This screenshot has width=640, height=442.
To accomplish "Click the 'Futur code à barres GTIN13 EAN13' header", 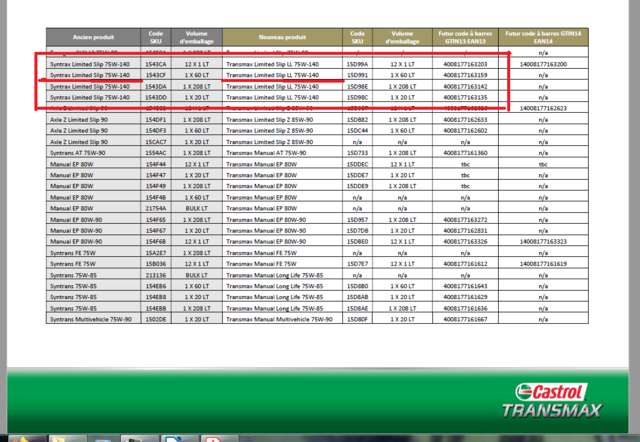I will [x=465, y=37].
